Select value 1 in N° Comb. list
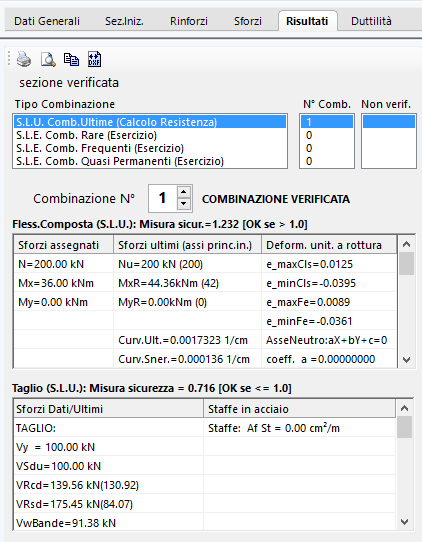 [x=327, y=122]
